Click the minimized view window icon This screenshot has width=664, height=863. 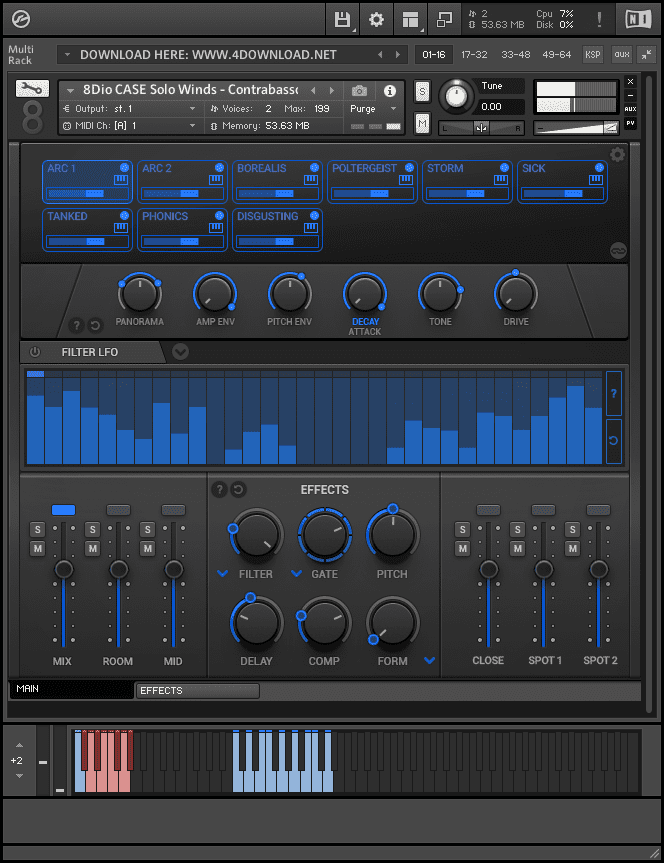pyautogui.click(x=444, y=20)
